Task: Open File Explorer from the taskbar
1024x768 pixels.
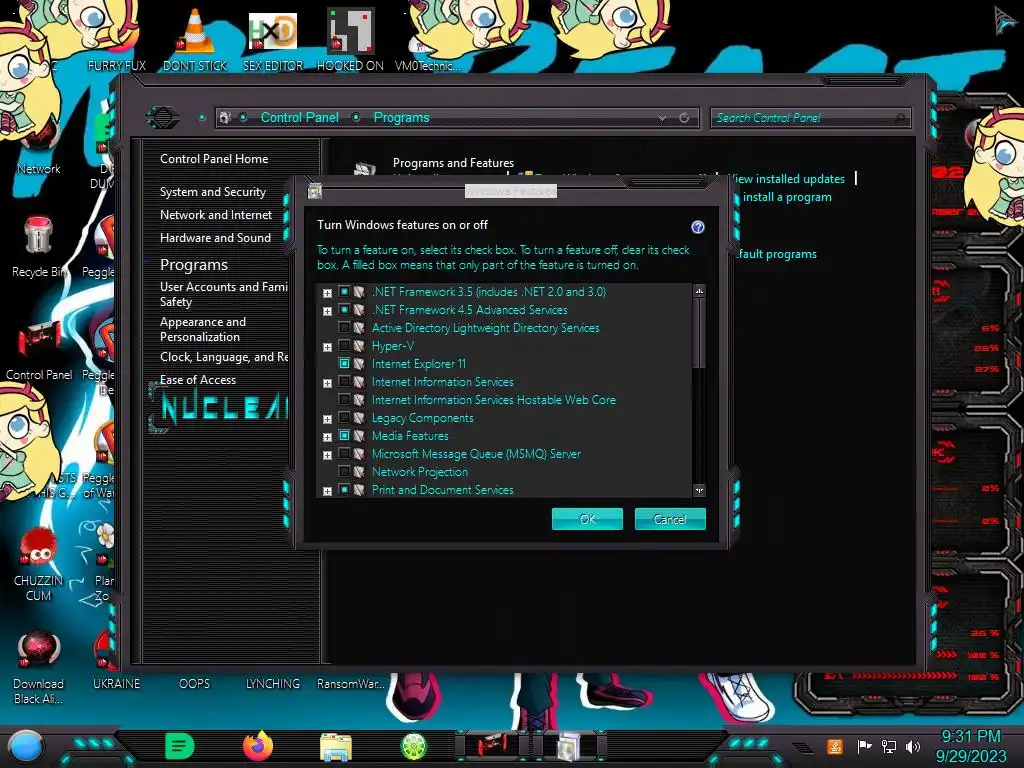Action: pyautogui.click(x=336, y=746)
